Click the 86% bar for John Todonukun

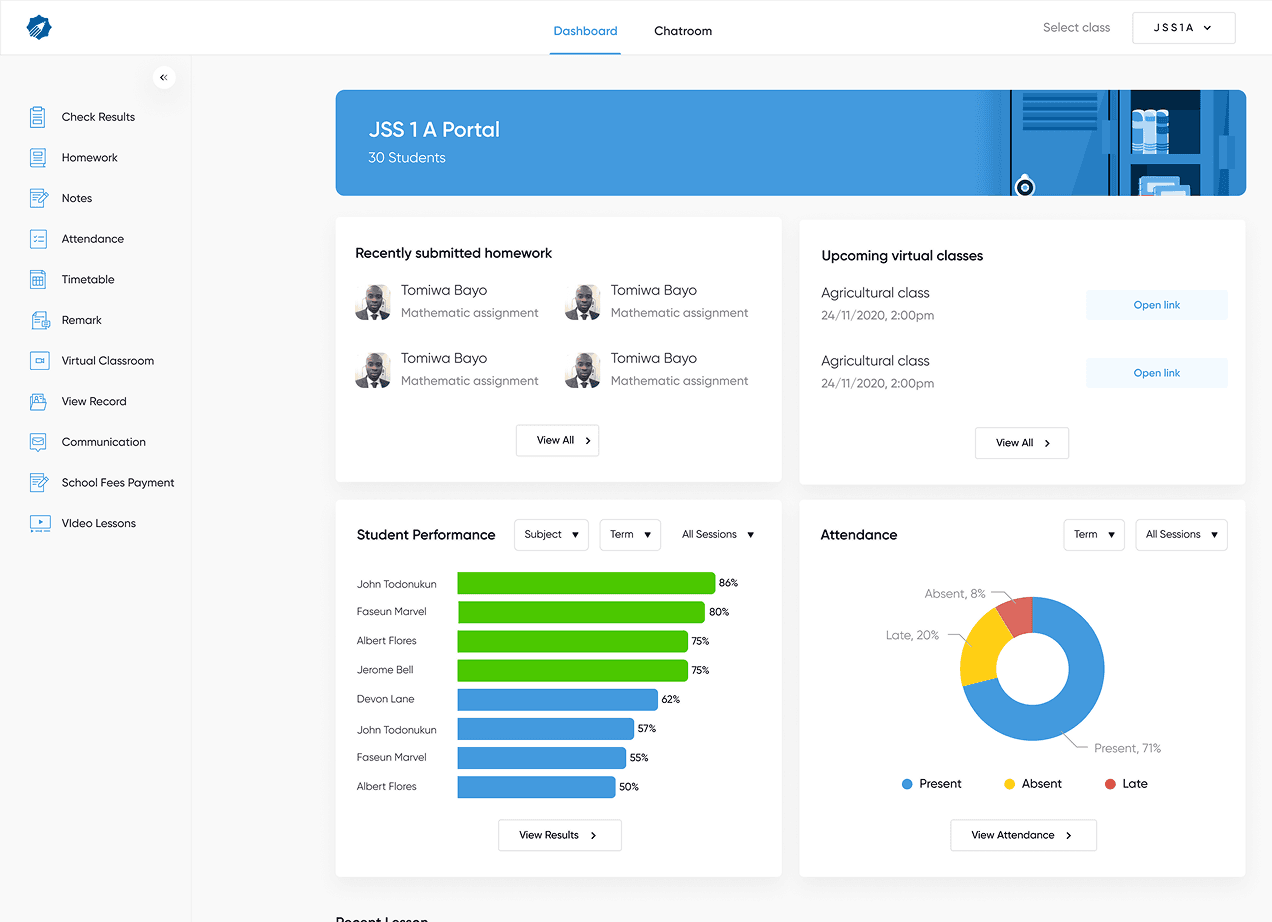tap(587, 583)
